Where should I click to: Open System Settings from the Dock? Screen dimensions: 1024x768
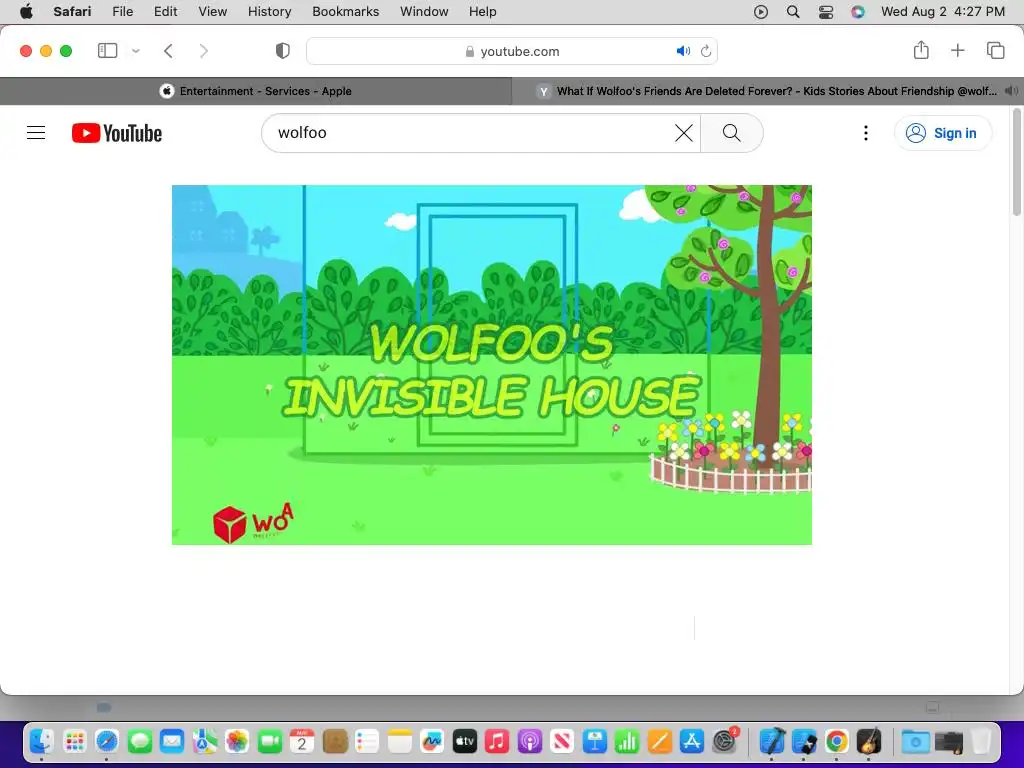[x=725, y=741]
